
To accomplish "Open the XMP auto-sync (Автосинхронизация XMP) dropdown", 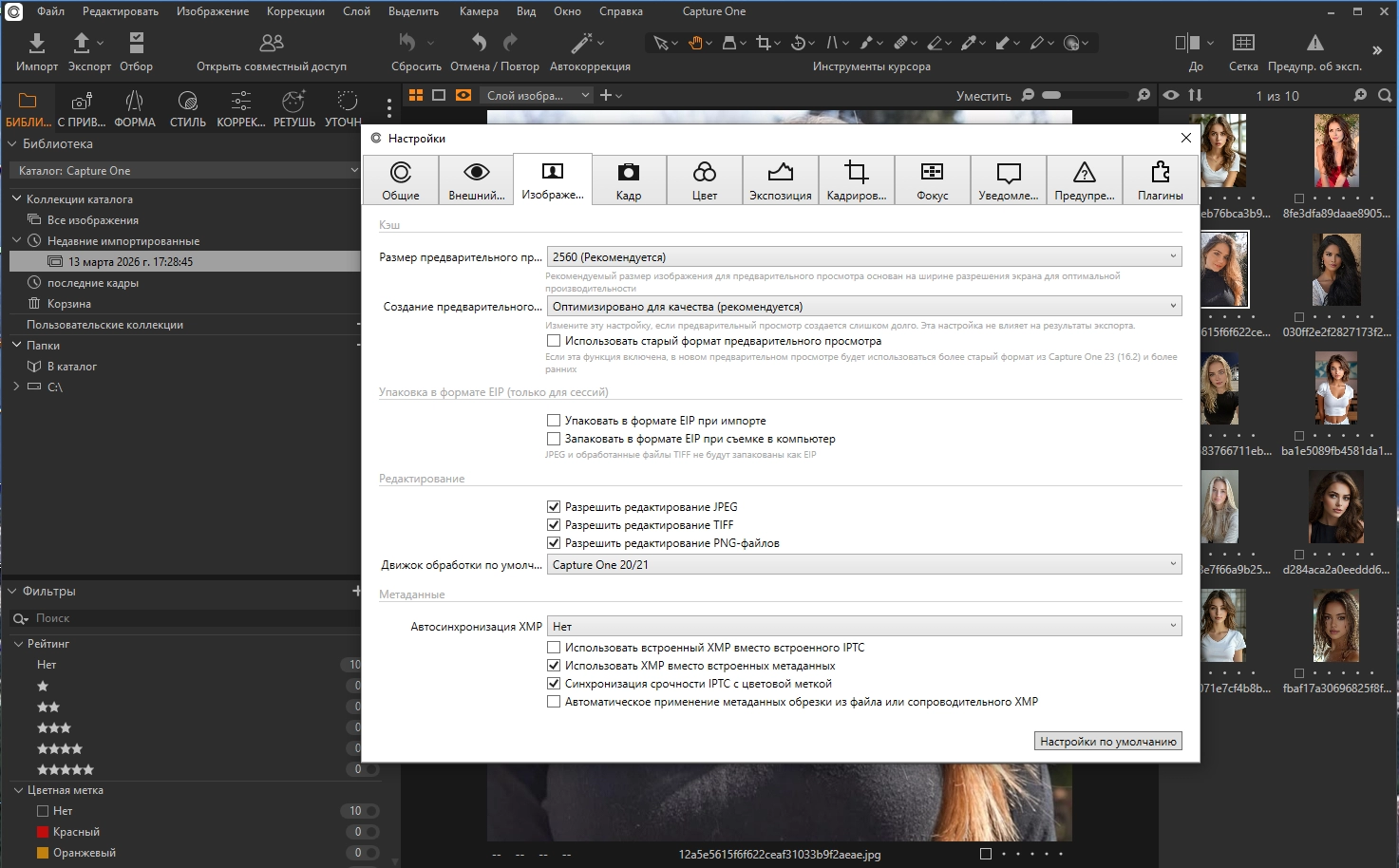I will pyautogui.click(x=863, y=627).
